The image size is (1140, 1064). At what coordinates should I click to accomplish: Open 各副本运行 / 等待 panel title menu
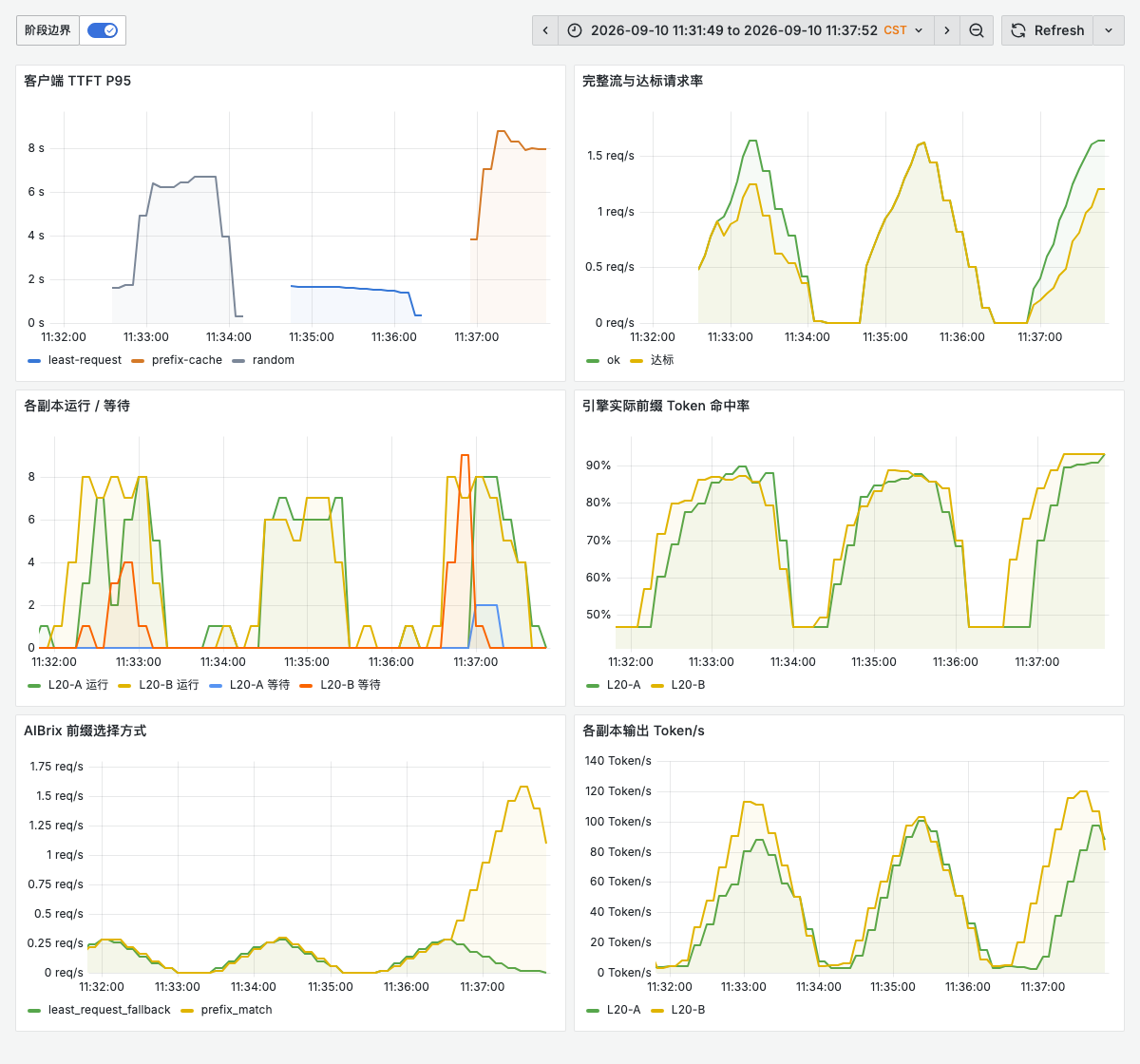(x=77, y=406)
